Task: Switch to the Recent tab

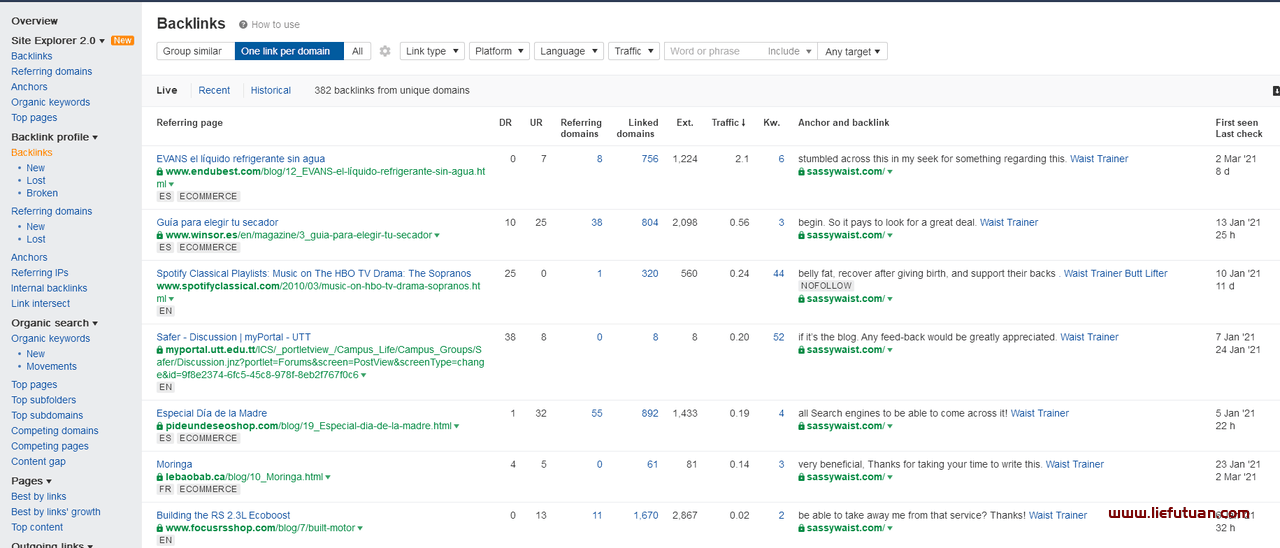Action: click(x=214, y=90)
